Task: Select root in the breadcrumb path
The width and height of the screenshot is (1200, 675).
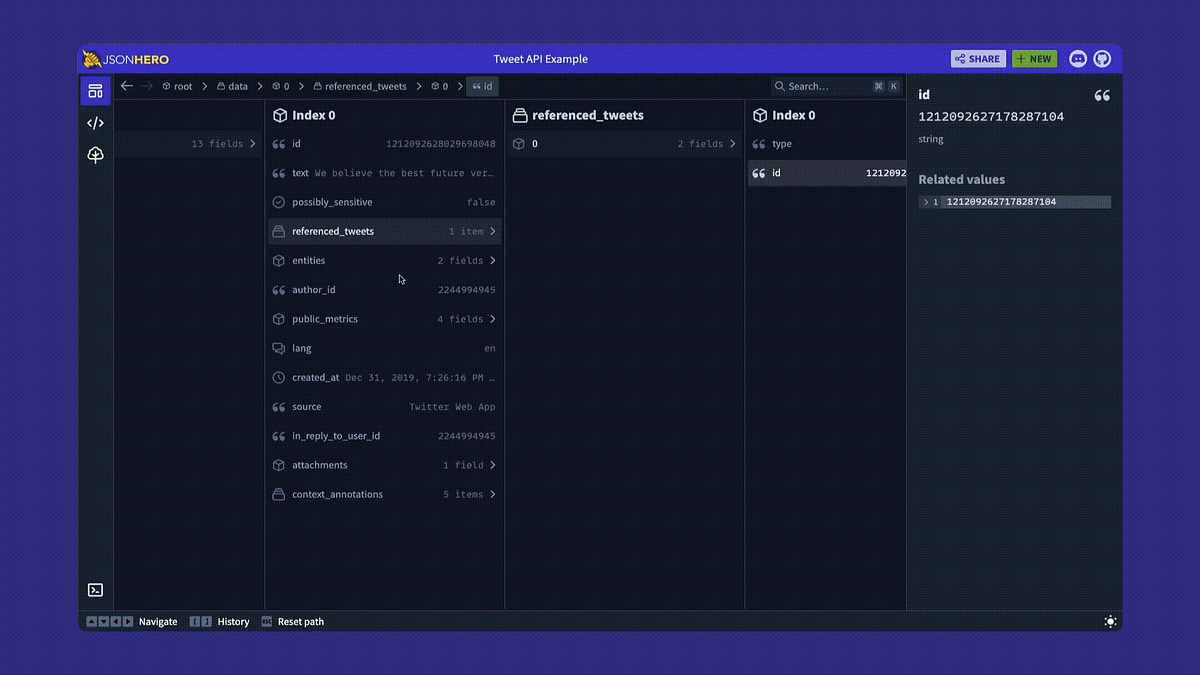Action: 182,86
